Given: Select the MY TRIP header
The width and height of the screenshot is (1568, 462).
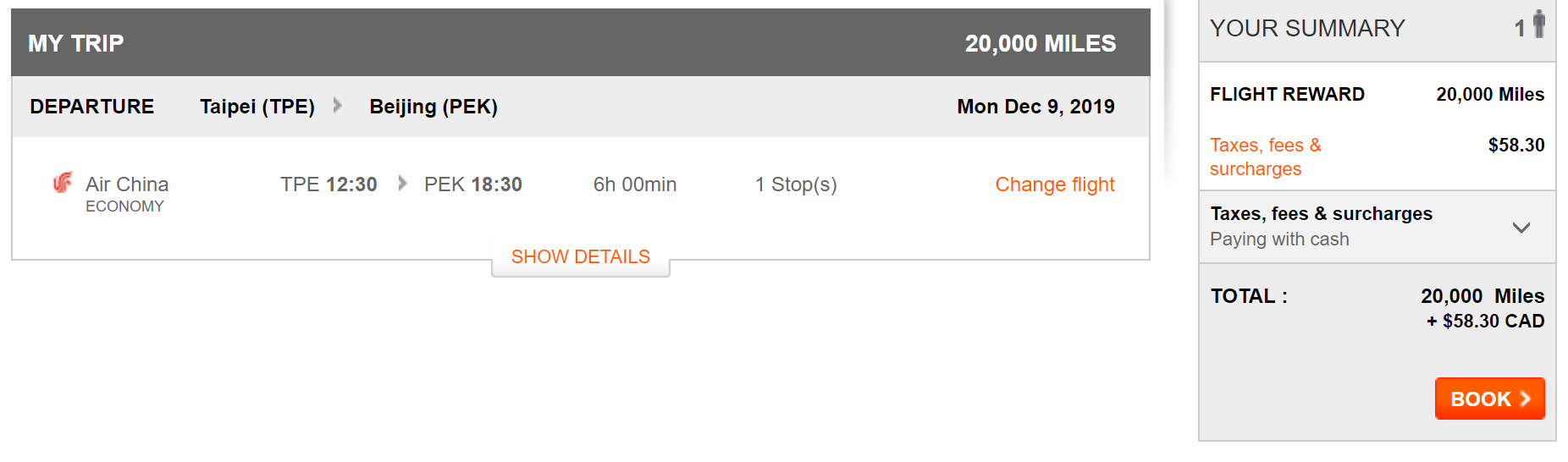Looking at the screenshot, I should click(x=76, y=43).
